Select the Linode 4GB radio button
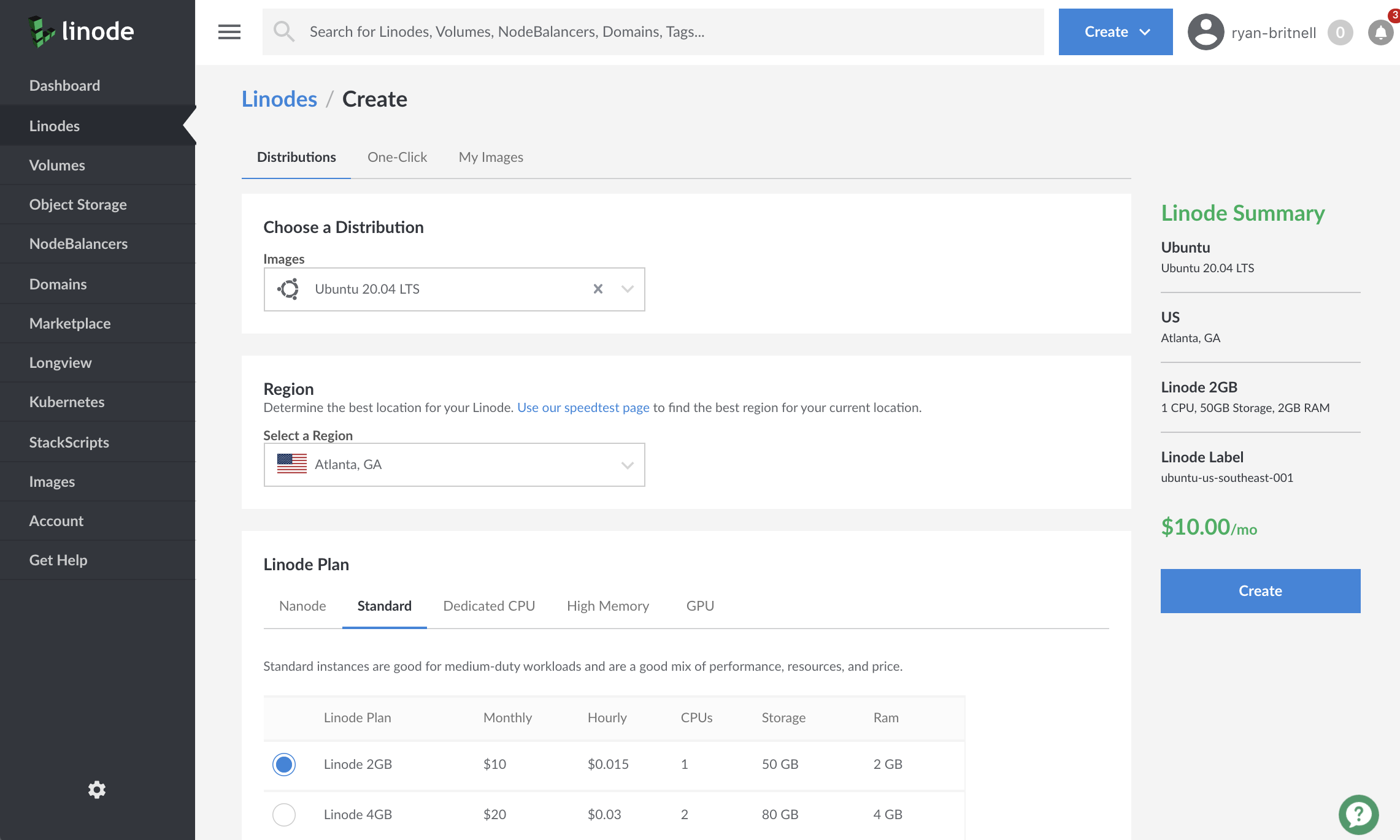1400x840 pixels. [283, 814]
